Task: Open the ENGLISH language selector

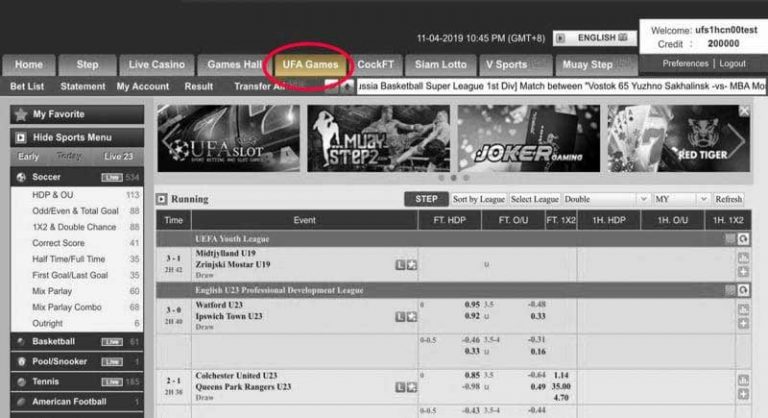Action: point(595,38)
